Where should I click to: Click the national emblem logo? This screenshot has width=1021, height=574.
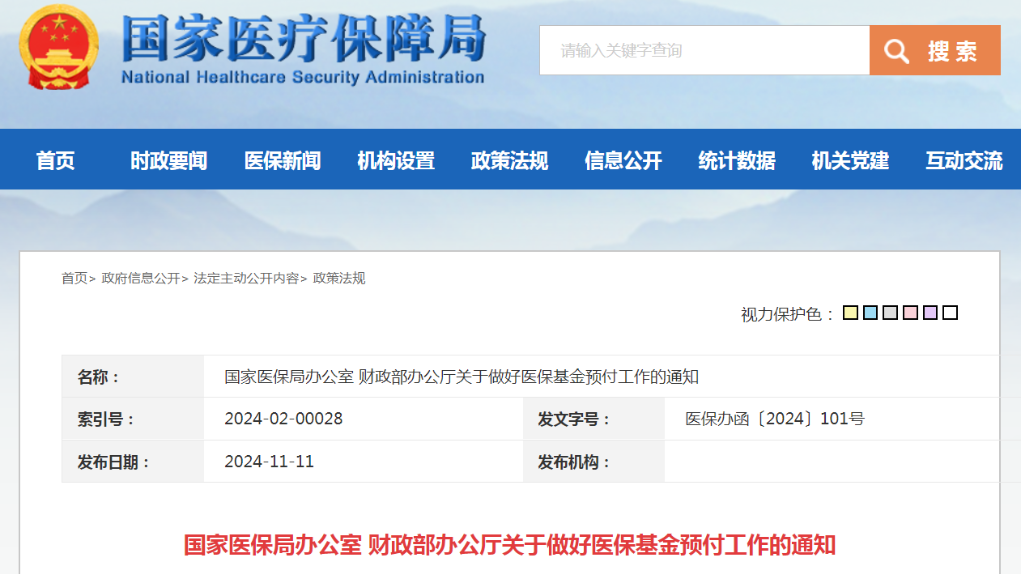click(x=59, y=47)
